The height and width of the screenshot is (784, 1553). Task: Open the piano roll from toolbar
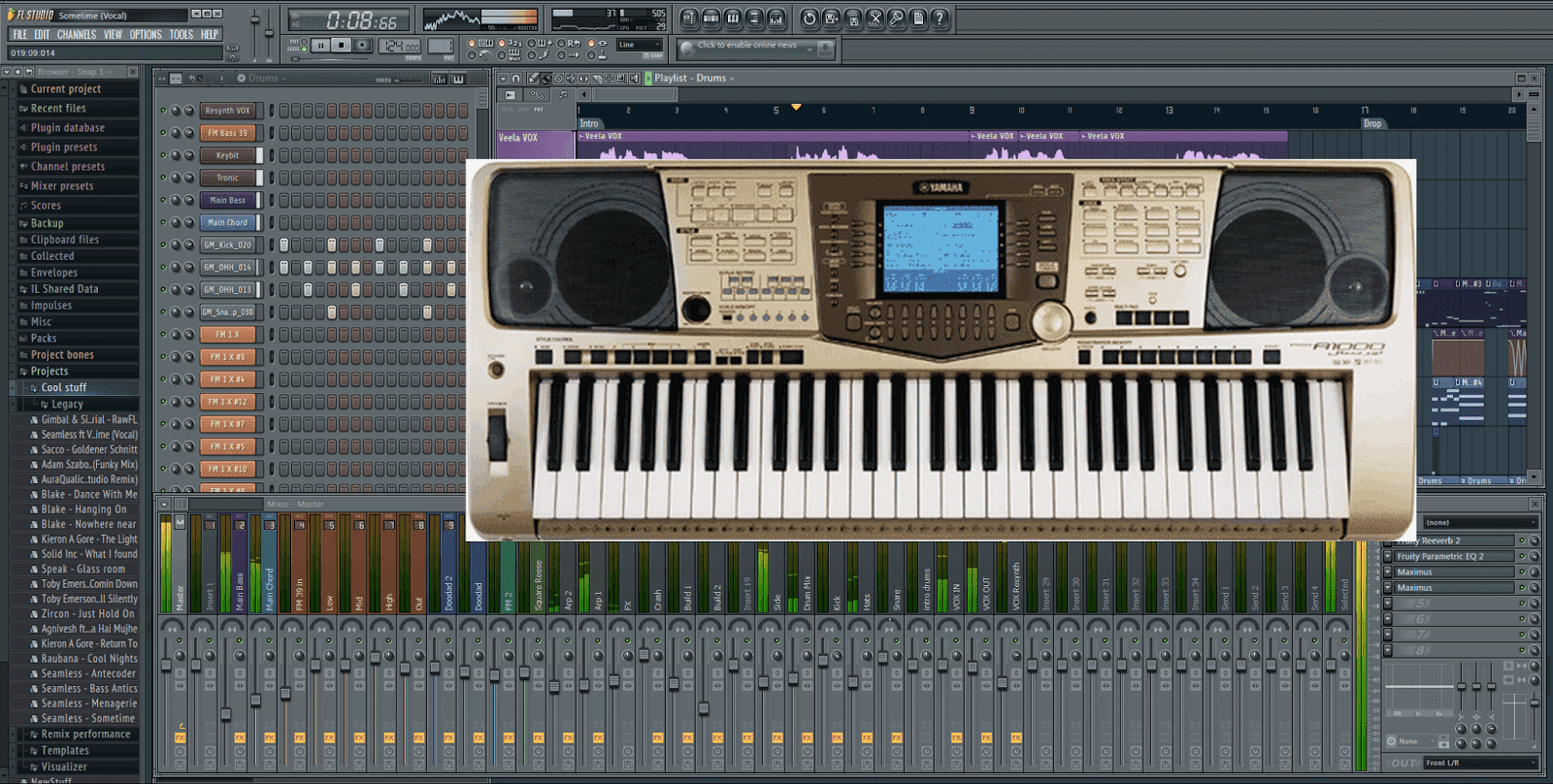pos(733,18)
